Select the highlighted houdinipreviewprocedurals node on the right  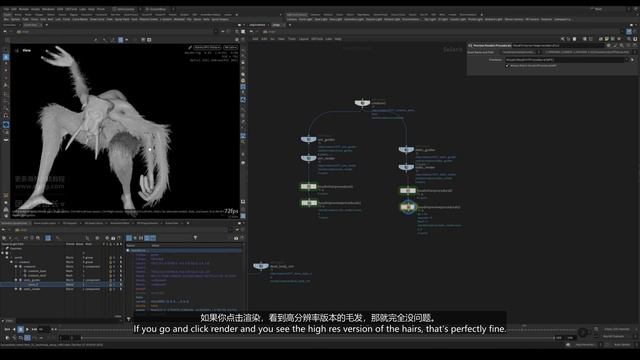coord(407,207)
